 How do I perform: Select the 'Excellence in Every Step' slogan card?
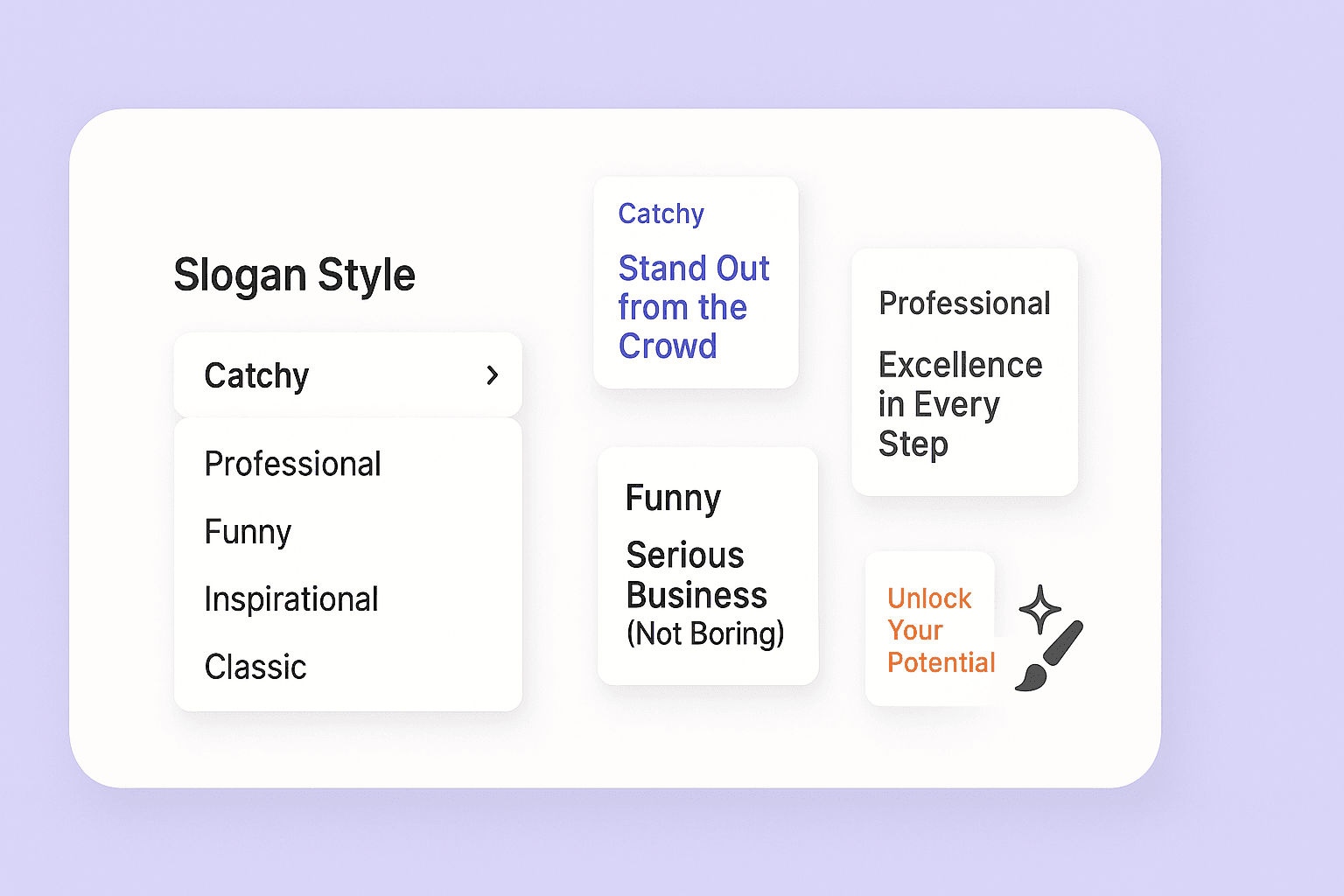pos(960,403)
